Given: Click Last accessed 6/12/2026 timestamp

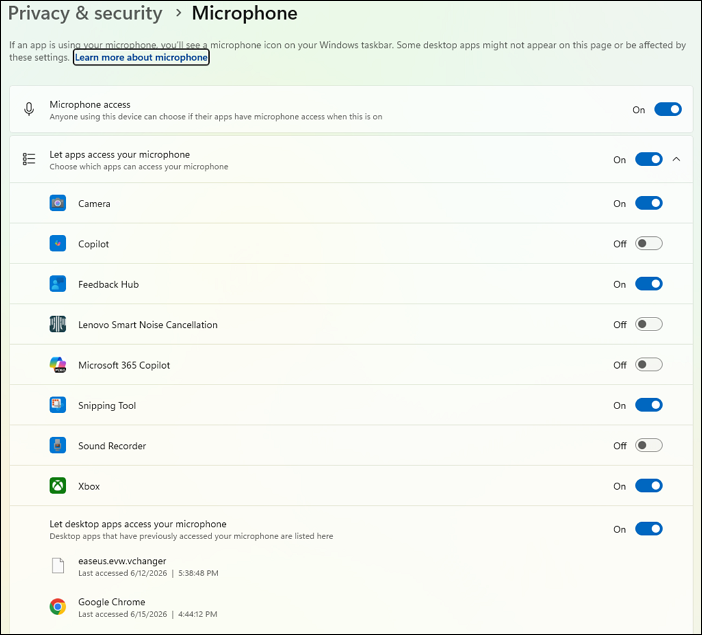Looking at the screenshot, I should pyautogui.click(x=148, y=573).
